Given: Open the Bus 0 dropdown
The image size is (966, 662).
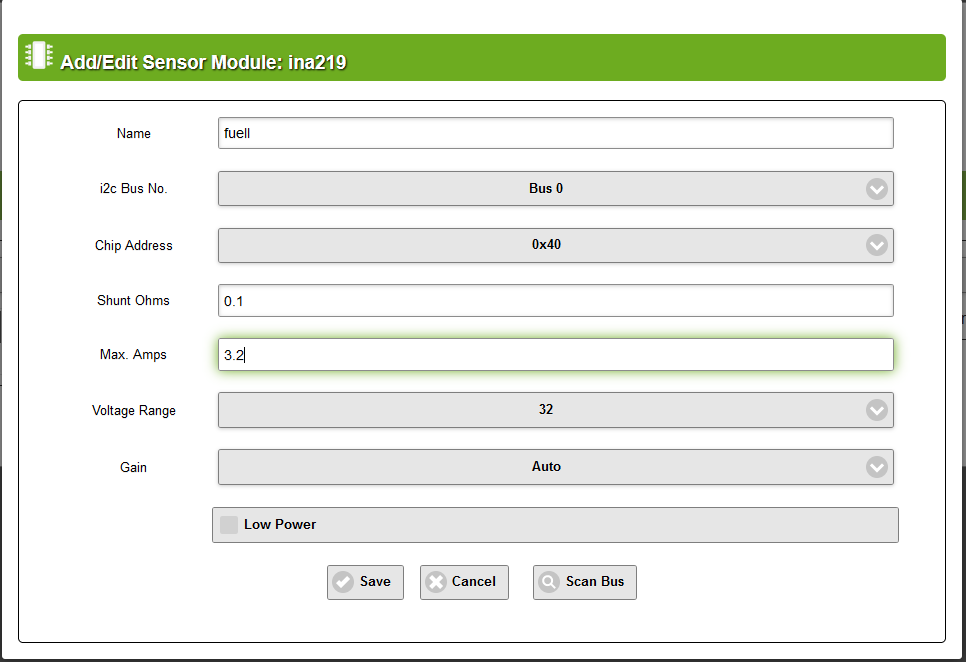Looking at the screenshot, I should 556,188.
